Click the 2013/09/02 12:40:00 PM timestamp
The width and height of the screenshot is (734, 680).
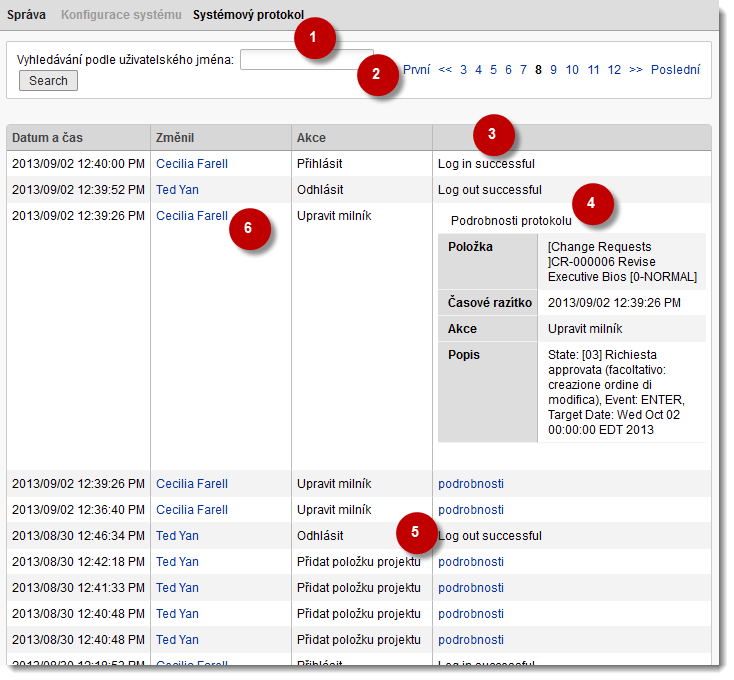(x=78, y=164)
